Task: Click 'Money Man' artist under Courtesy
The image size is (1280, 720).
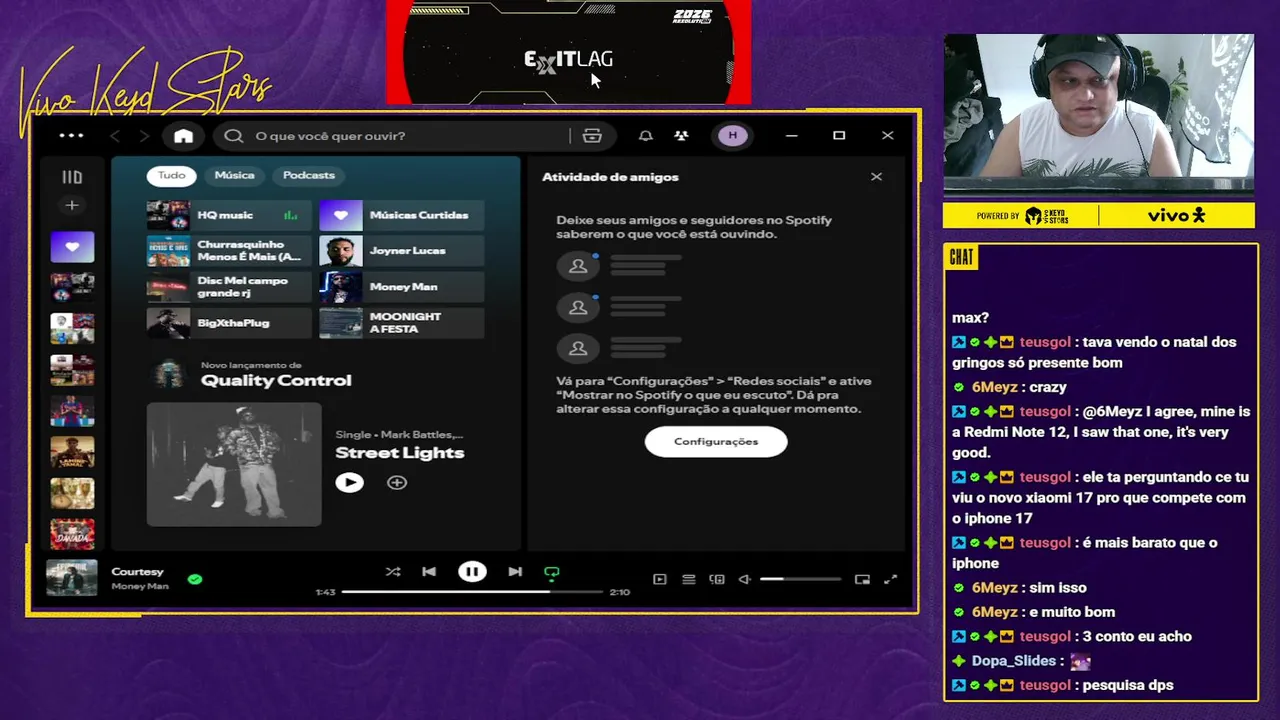Action: pos(140,587)
